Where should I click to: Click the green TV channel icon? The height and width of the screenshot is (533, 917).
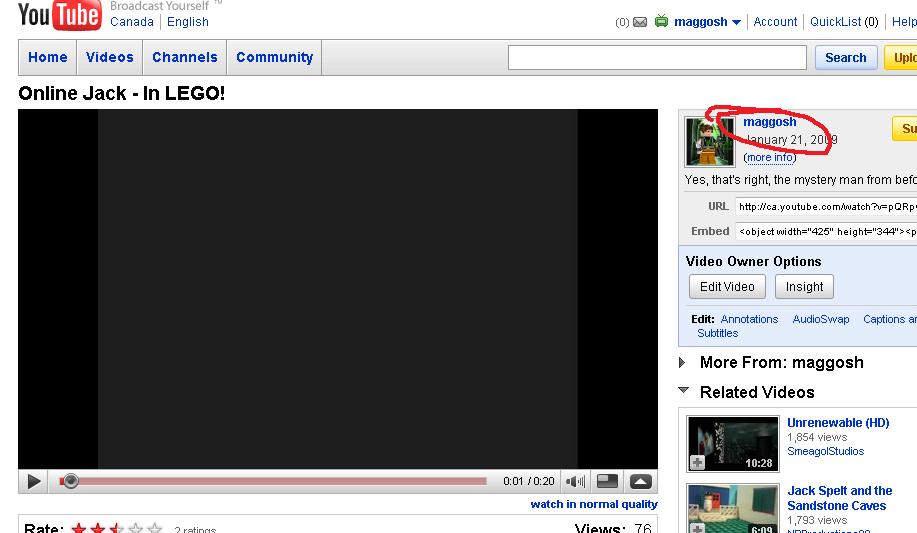(661, 22)
